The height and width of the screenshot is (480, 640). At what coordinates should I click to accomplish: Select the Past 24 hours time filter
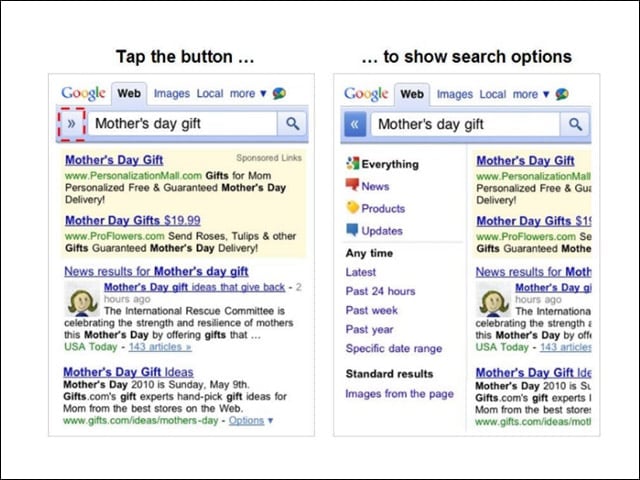380,291
